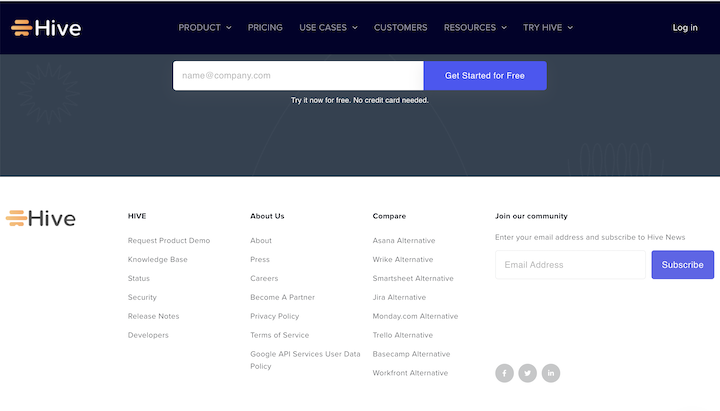Open Jira Alternative link
This screenshot has height=411, width=720.
click(x=399, y=297)
